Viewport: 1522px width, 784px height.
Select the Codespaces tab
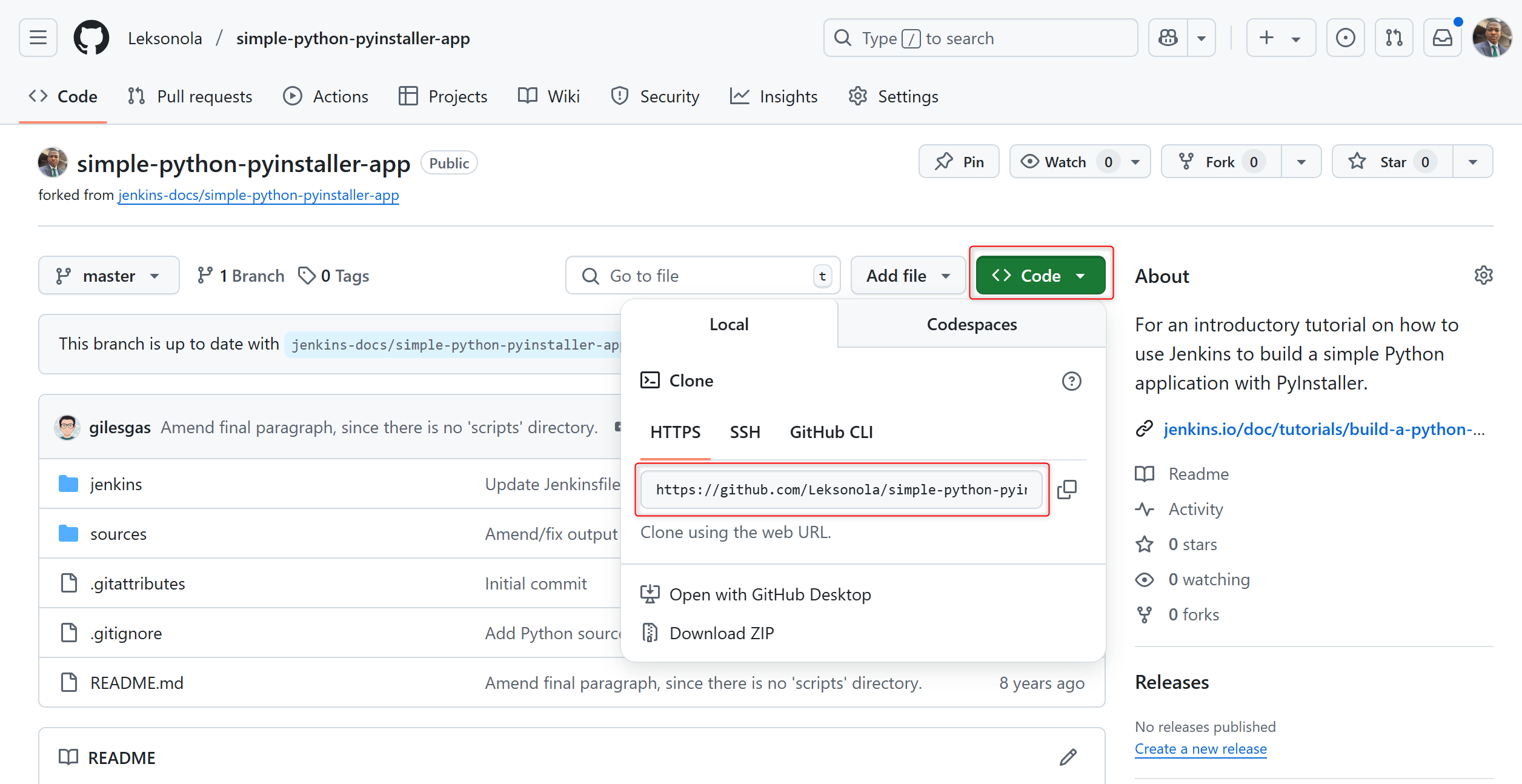(x=972, y=324)
